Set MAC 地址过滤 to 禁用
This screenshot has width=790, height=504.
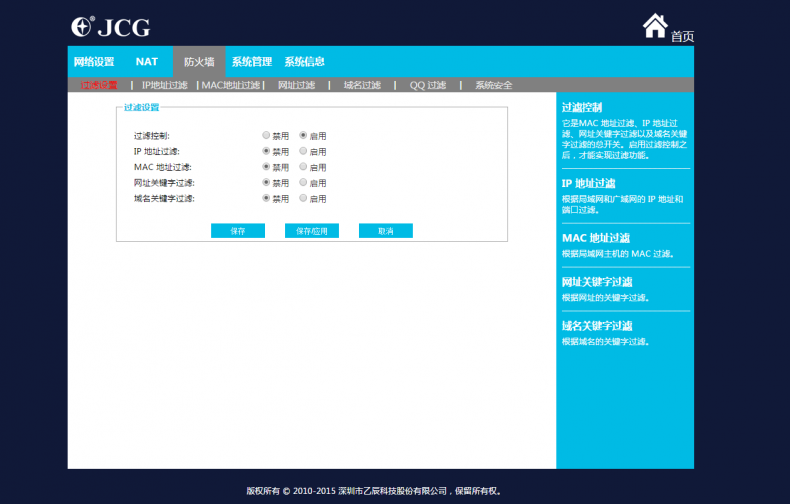point(266,166)
